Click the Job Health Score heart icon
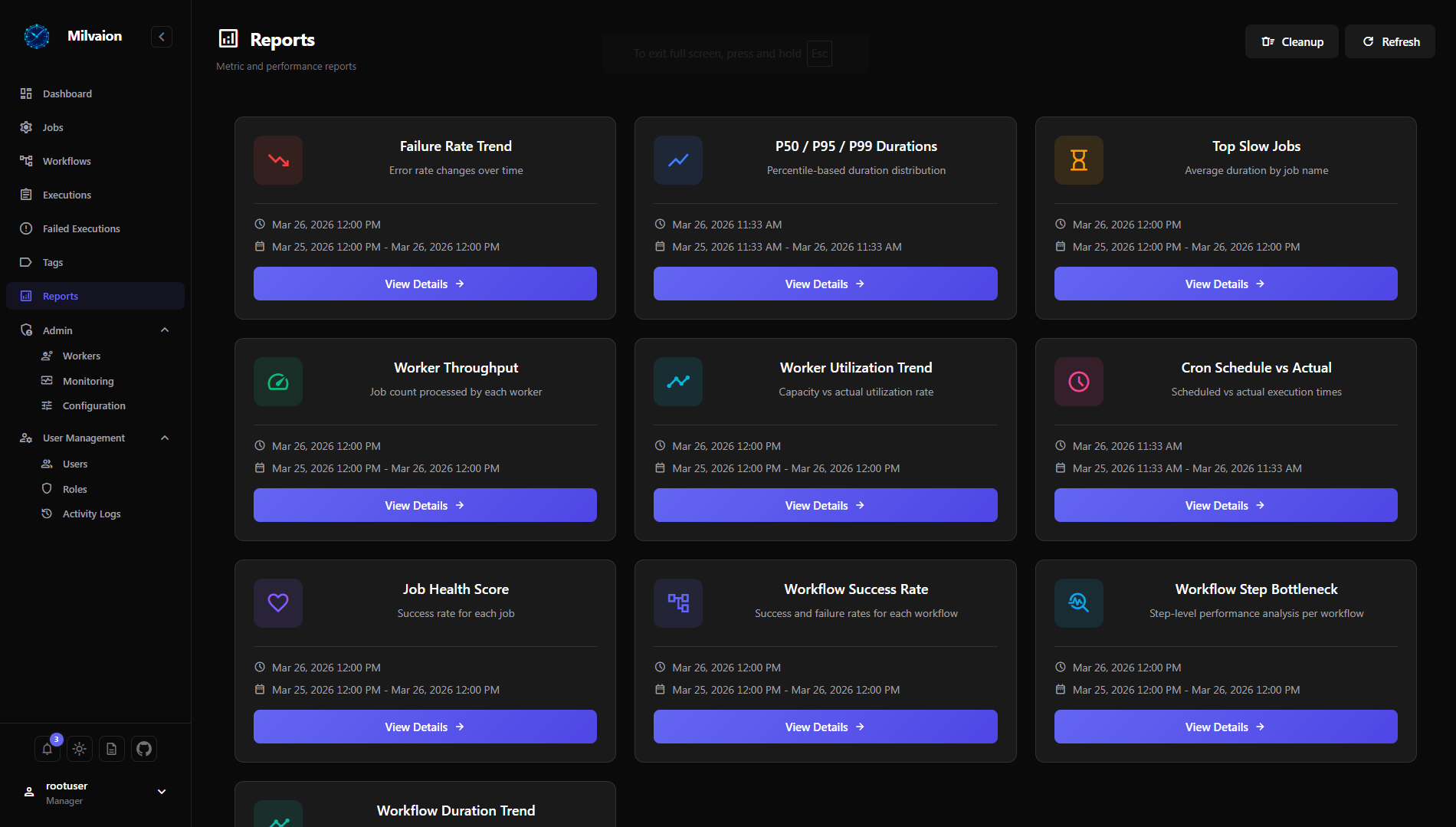Screen dimensions: 1456x827 [x=277, y=603]
